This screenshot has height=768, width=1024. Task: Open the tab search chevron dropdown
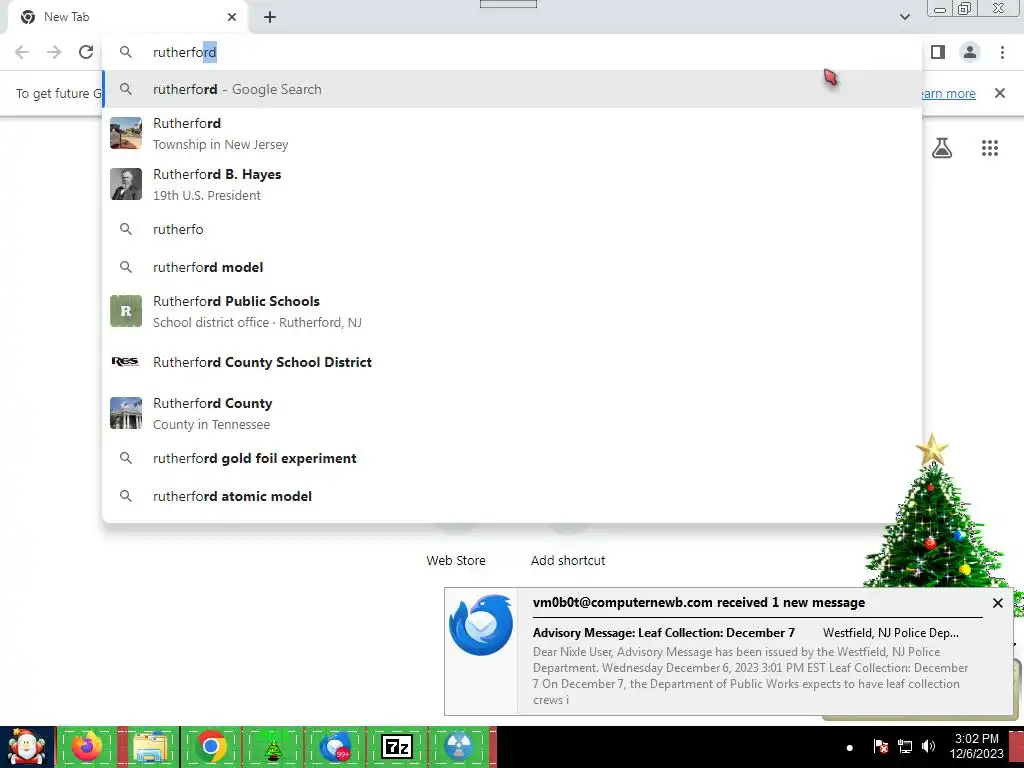pyautogui.click(x=904, y=17)
